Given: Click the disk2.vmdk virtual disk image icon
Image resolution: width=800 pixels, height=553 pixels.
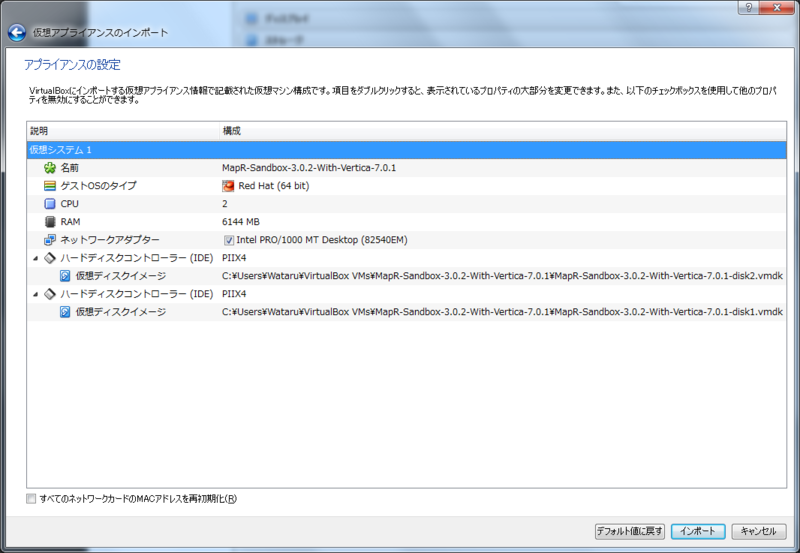Looking at the screenshot, I should click(65, 276).
